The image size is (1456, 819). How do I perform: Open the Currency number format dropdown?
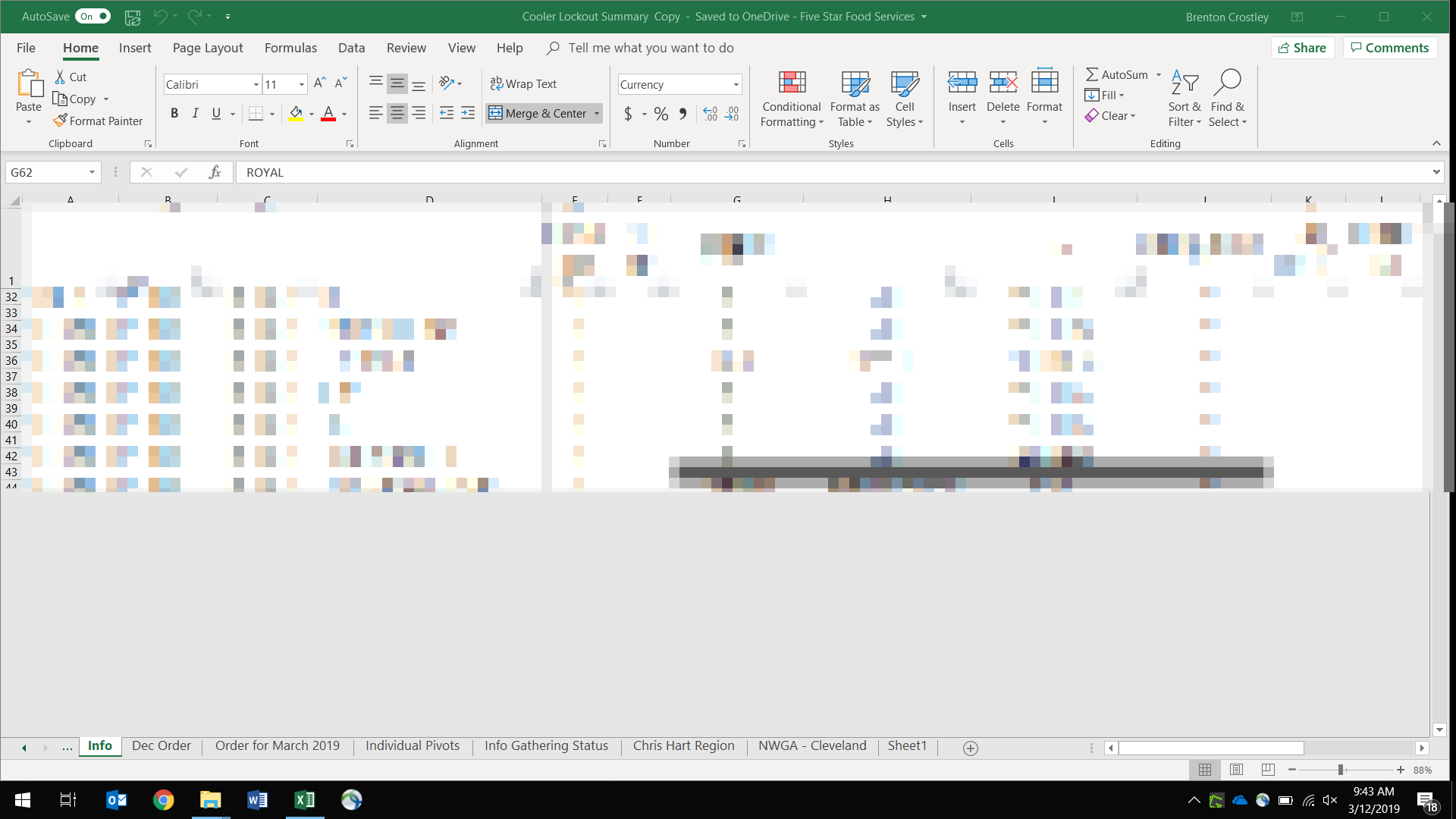pos(734,83)
